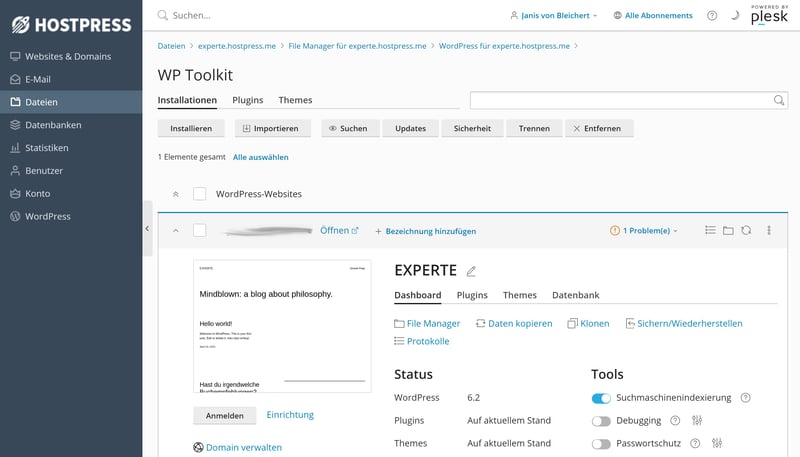
Task: Open the Debugging settings sliders icon
Action: pos(697,420)
